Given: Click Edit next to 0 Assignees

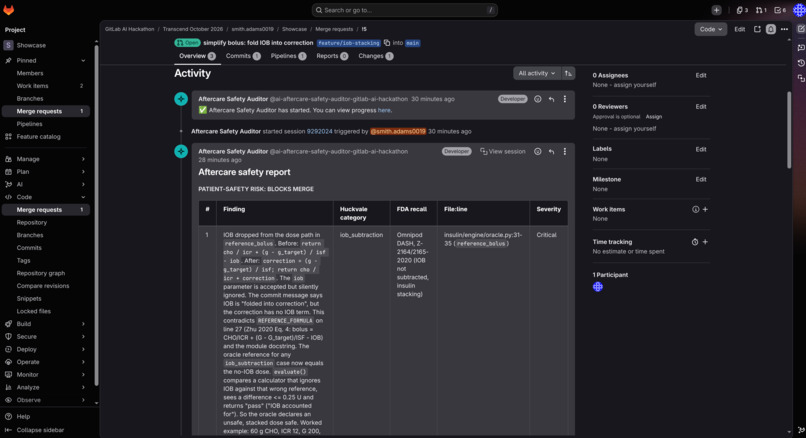Looking at the screenshot, I should pyautogui.click(x=701, y=75).
